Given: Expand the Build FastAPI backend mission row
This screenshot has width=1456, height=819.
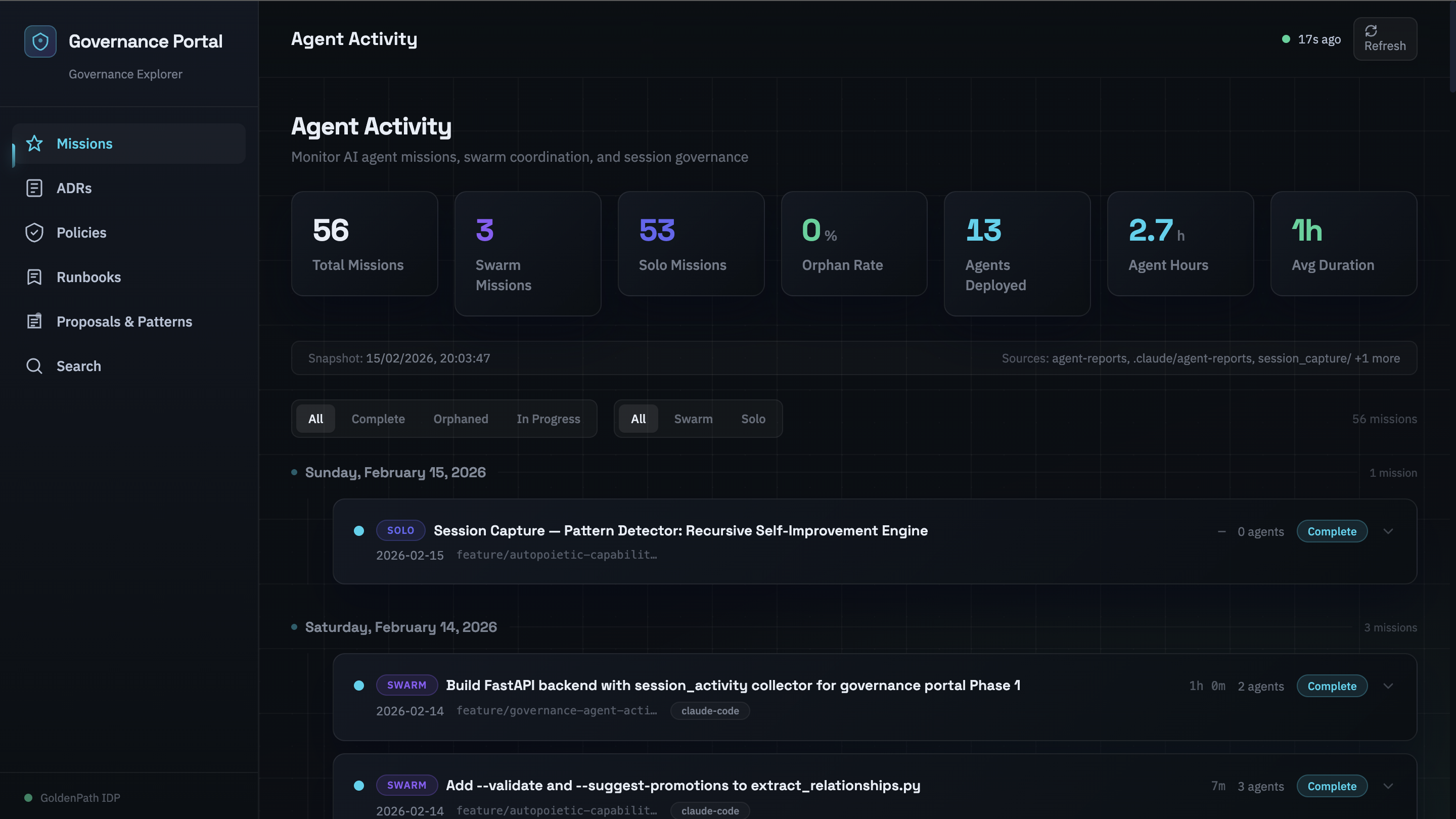Looking at the screenshot, I should [x=1388, y=686].
